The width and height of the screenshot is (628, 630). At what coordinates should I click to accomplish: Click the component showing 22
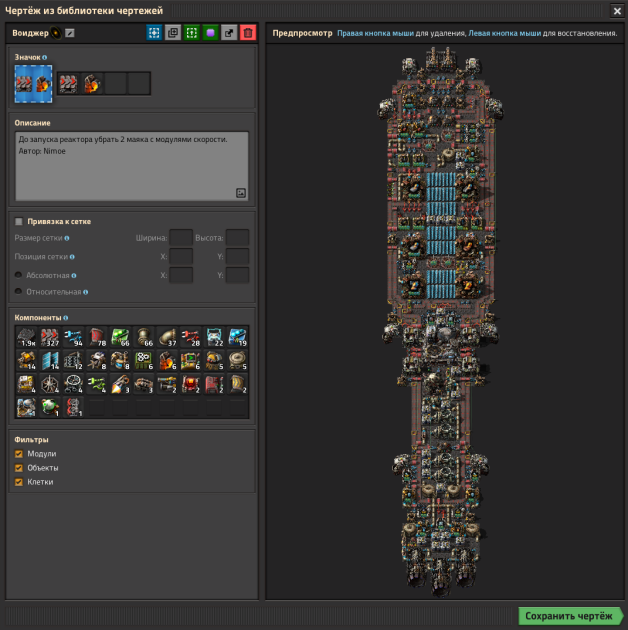pos(214,337)
